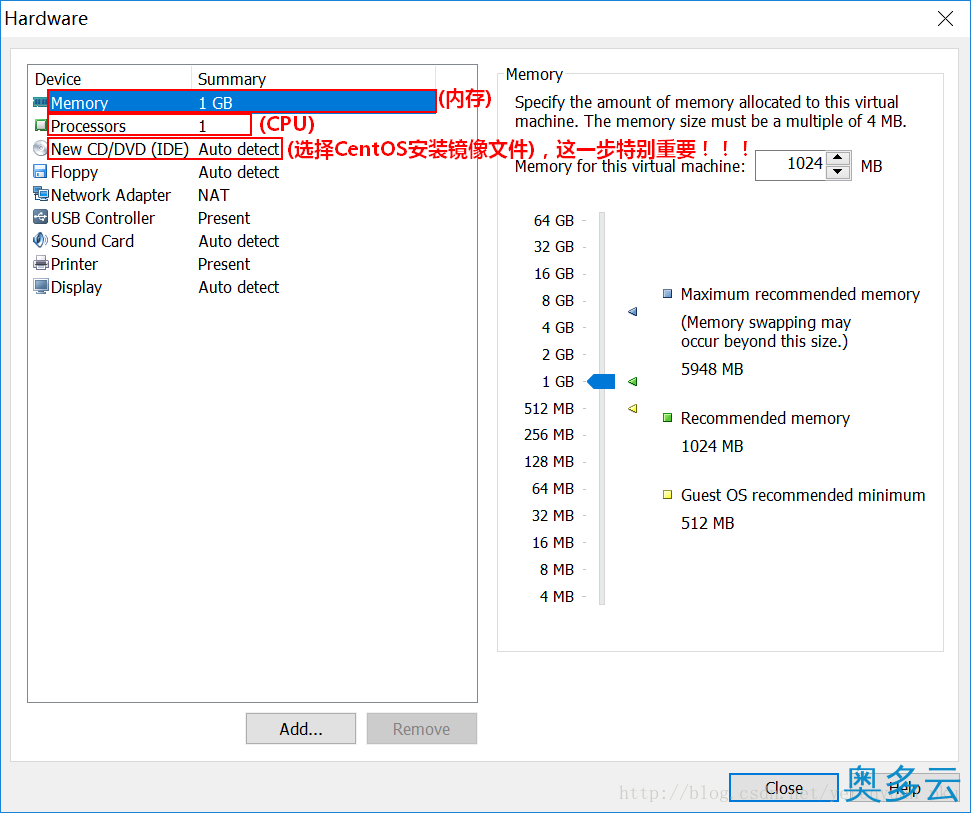Click the Sound Card speaker icon

40,240
